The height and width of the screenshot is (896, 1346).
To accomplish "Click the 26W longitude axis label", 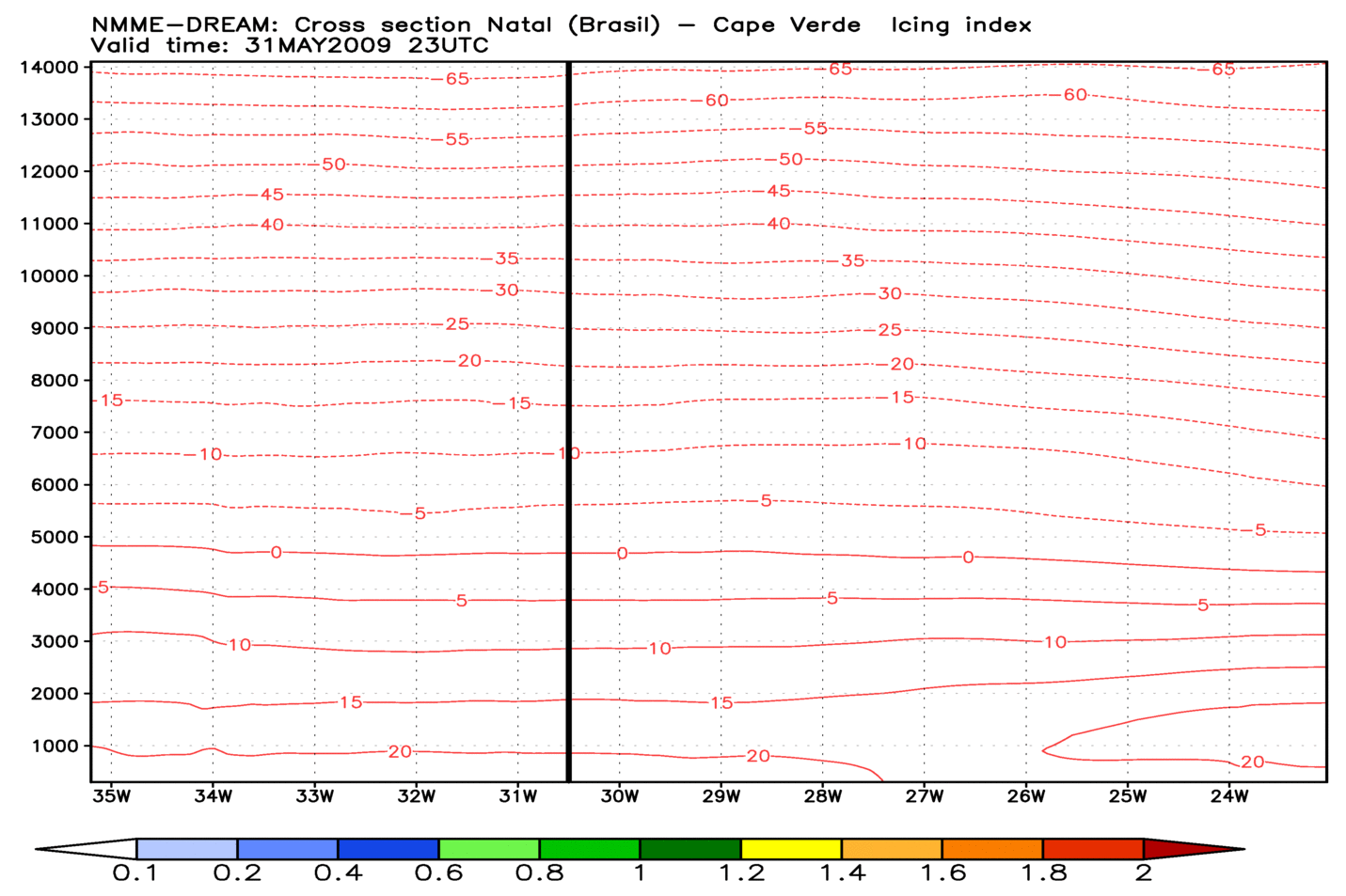I will tap(1026, 796).
